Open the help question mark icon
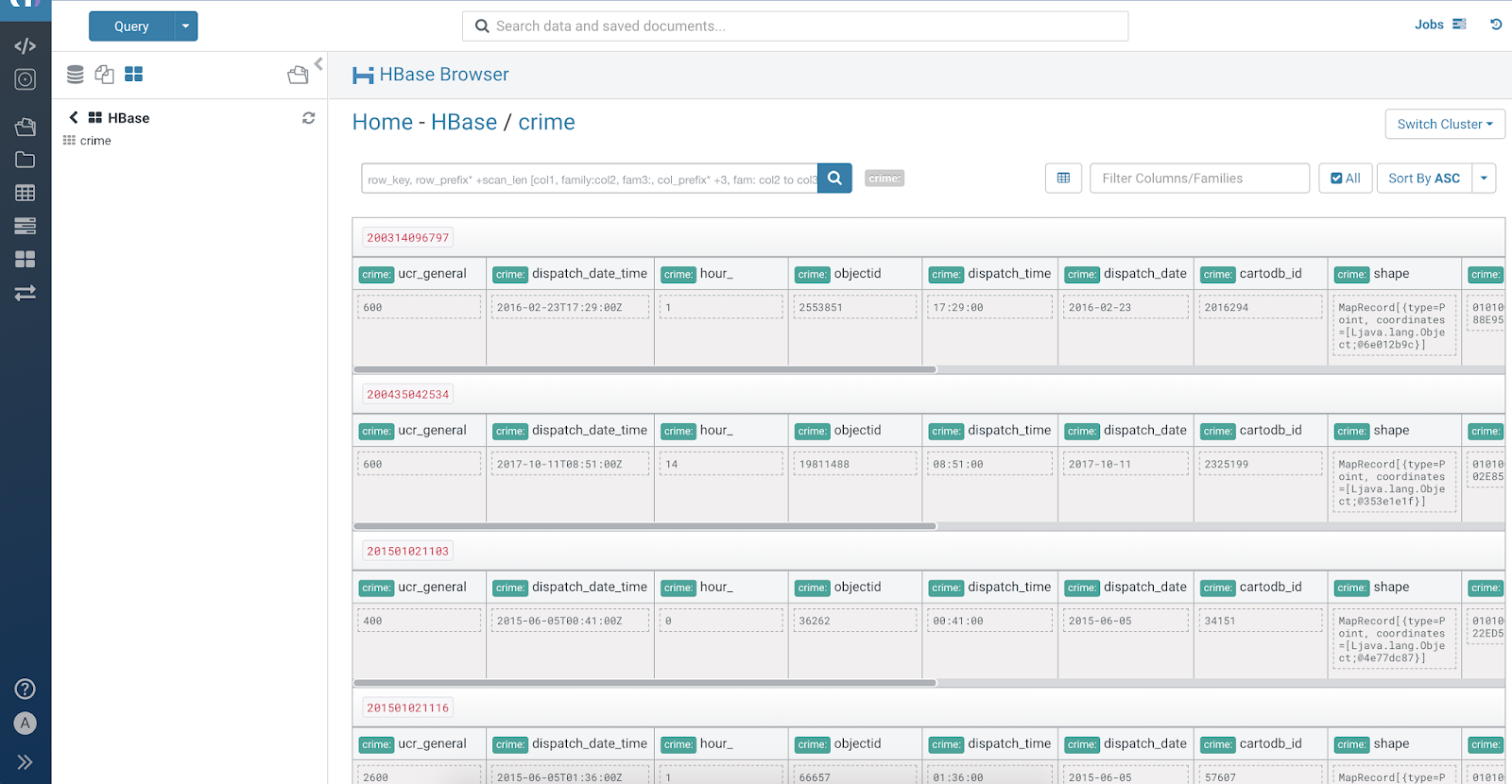Image resolution: width=1512 pixels, height=784 pixels. click(x=26, y=689)
